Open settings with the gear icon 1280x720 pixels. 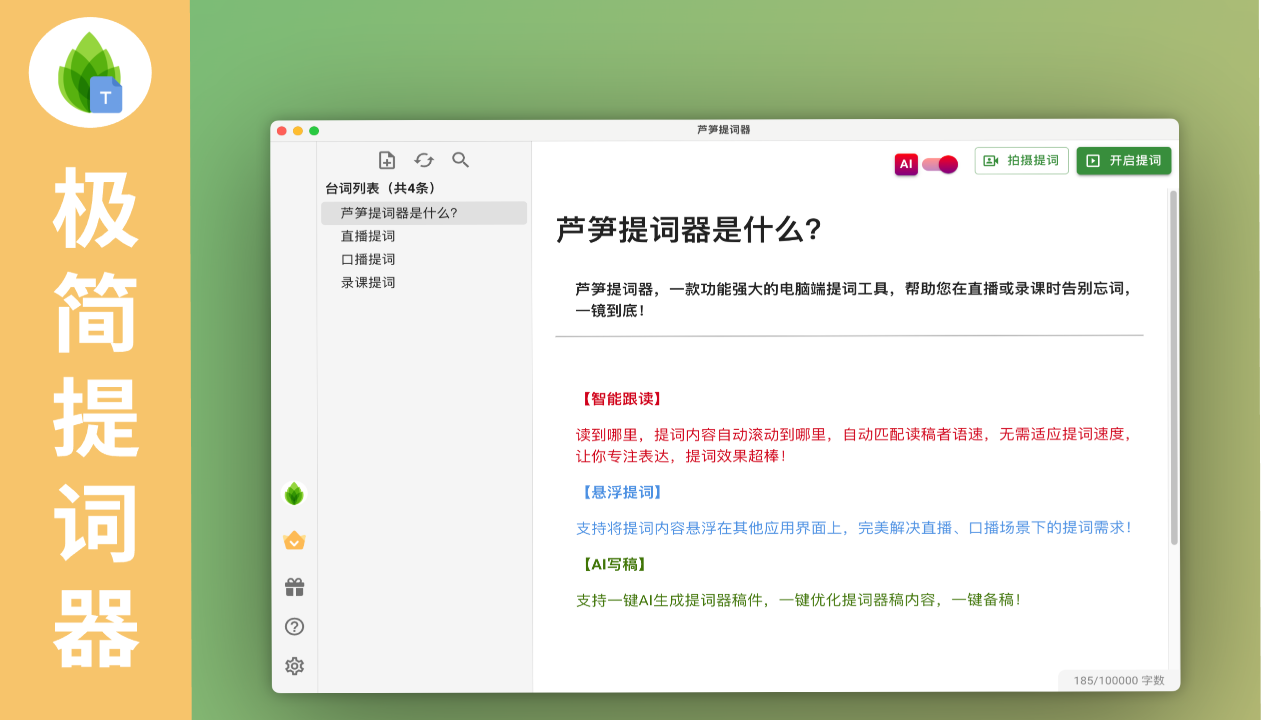[x=294, y=666]
